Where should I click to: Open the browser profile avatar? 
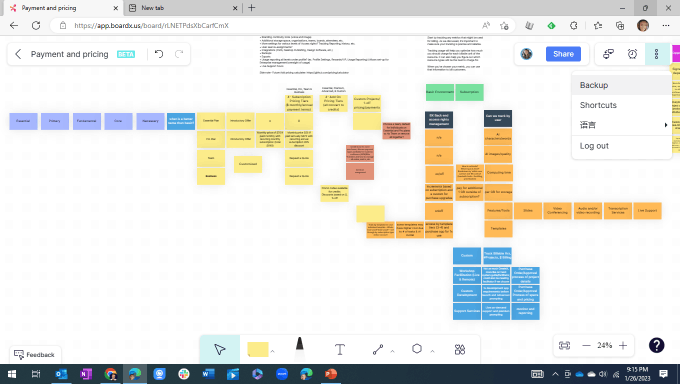tap(643, 26)
